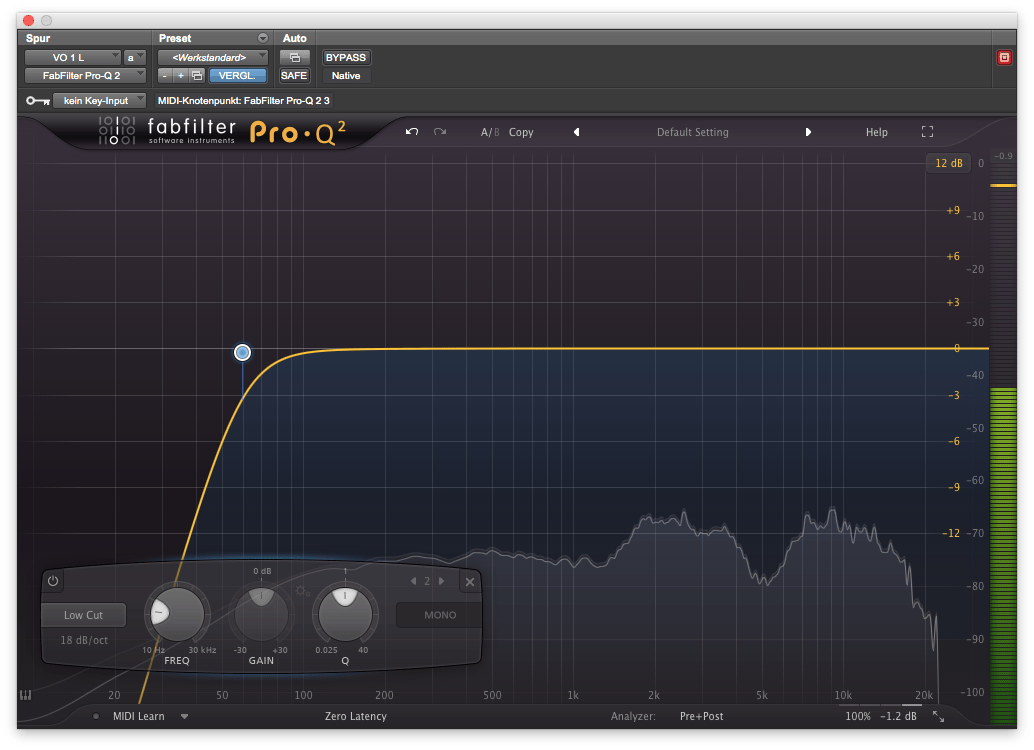Click the GAIN knob

coord(261,614)
